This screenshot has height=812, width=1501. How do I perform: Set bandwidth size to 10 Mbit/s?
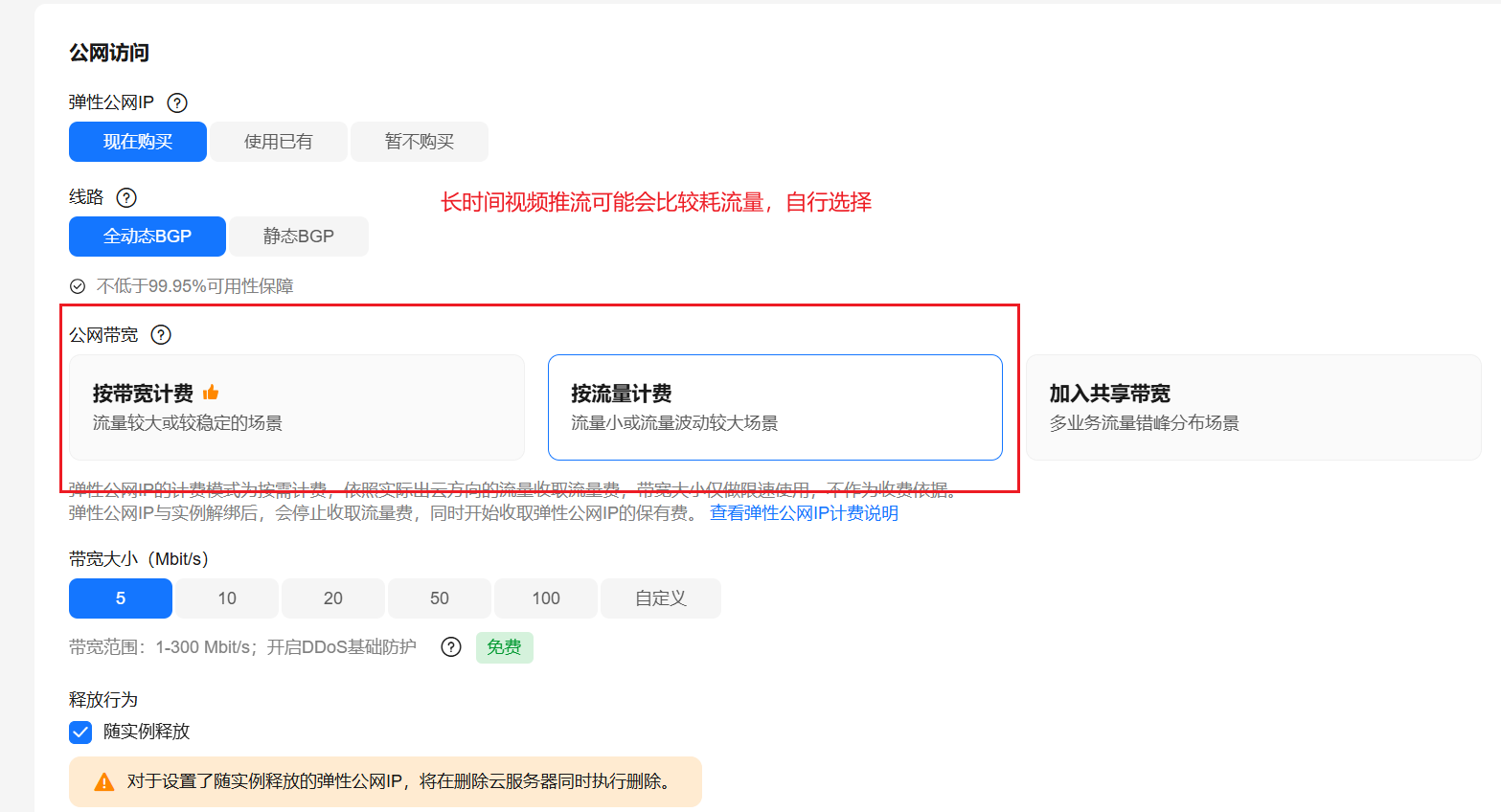coord(227,598)
